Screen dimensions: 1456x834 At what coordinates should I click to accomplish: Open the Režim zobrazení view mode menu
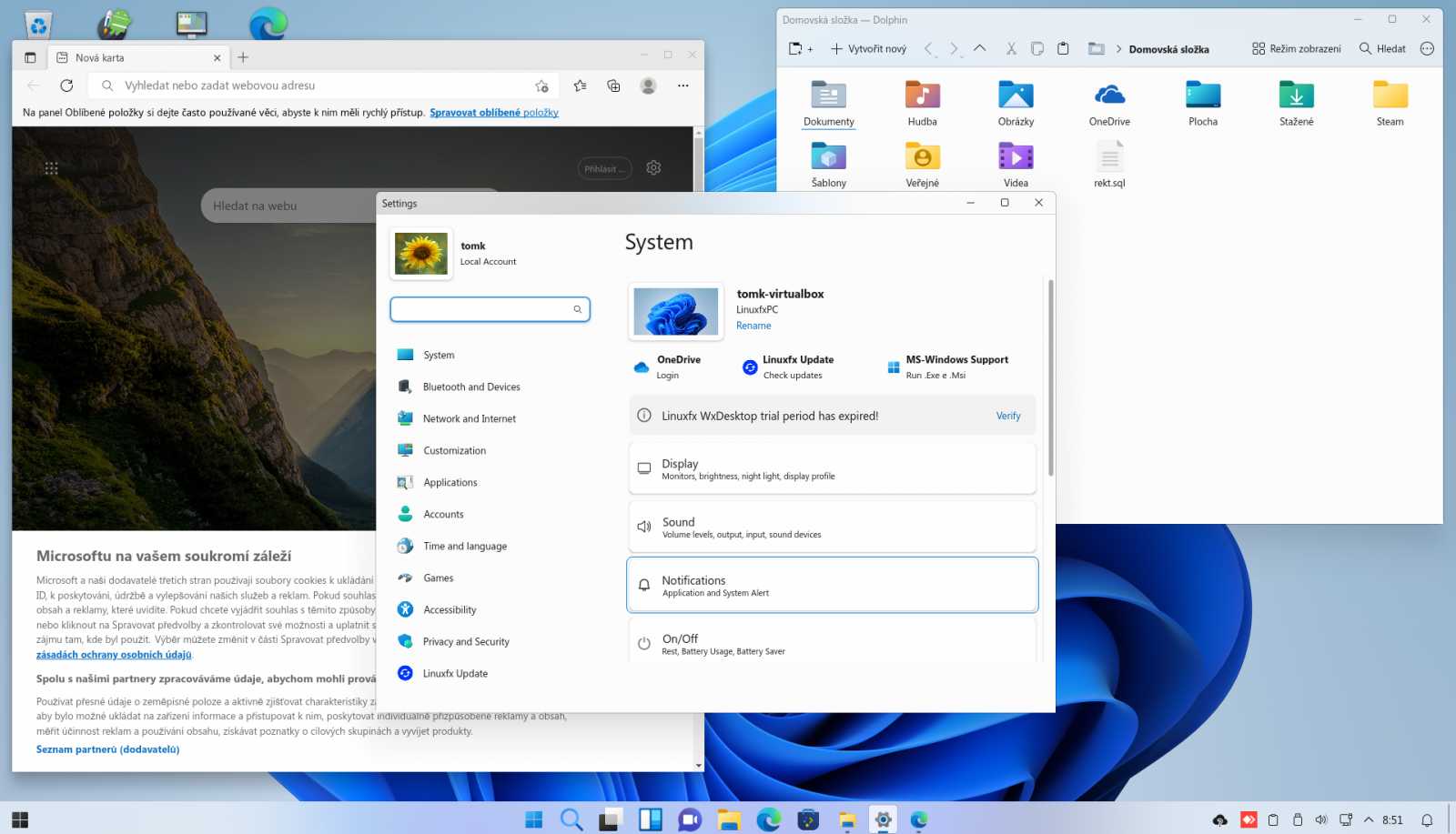(1296, 49)
